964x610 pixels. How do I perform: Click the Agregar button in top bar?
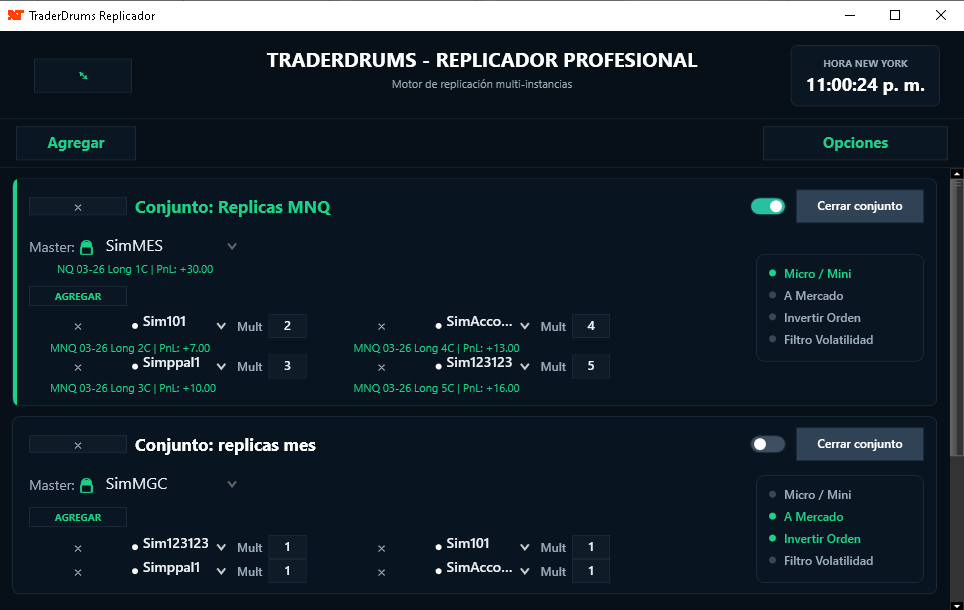click(76, 143)
